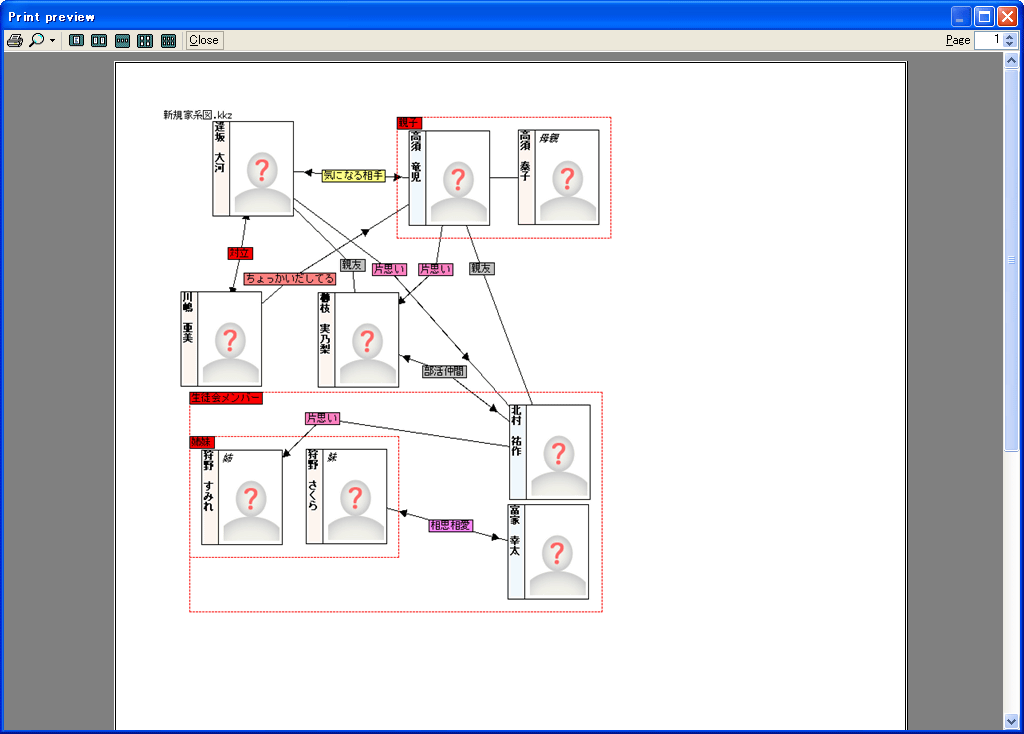Viewport: 1024px width, 734px height.
Task: Decrease page number with down spinner
Action: pyautogui.click(x=1010, y=44)
